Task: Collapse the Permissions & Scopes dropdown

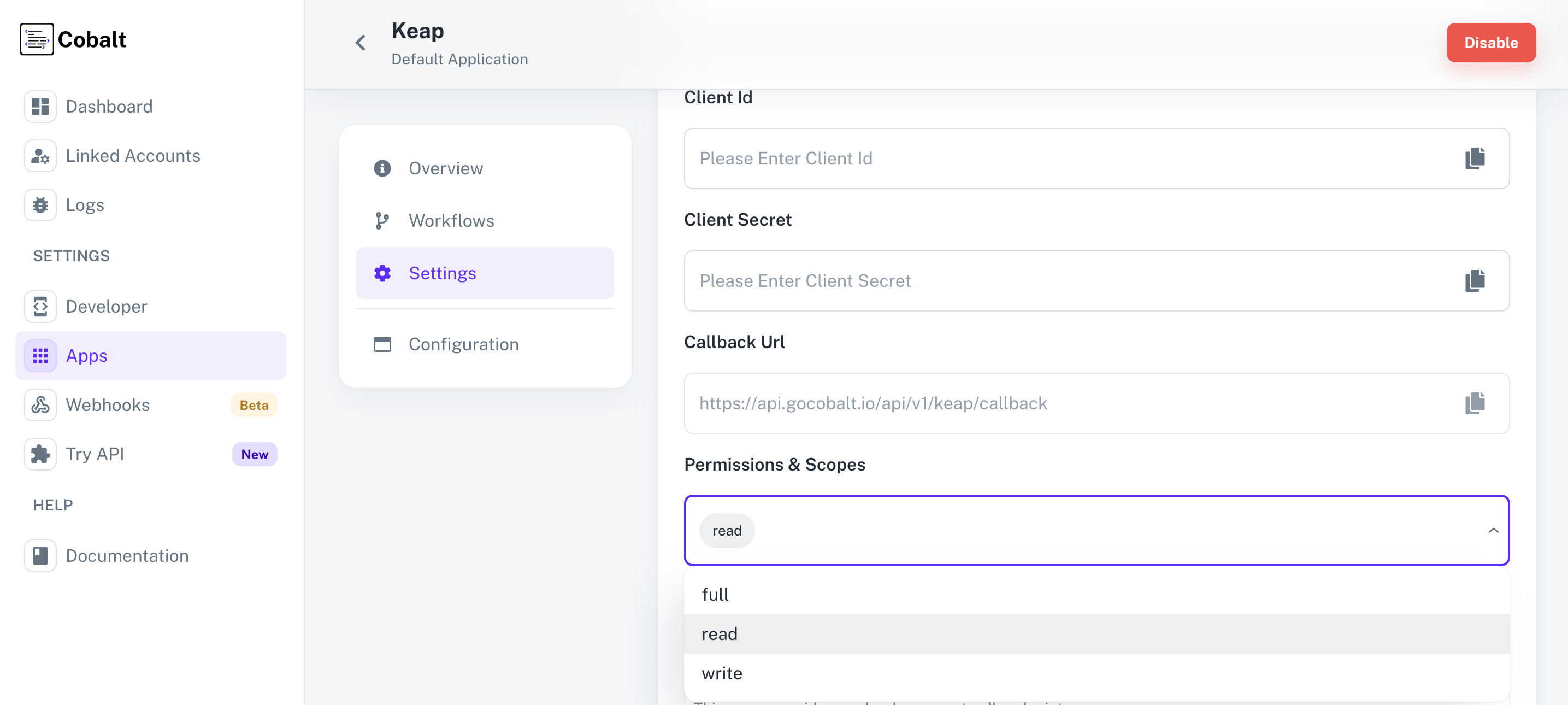Action: click(1493, 530)
